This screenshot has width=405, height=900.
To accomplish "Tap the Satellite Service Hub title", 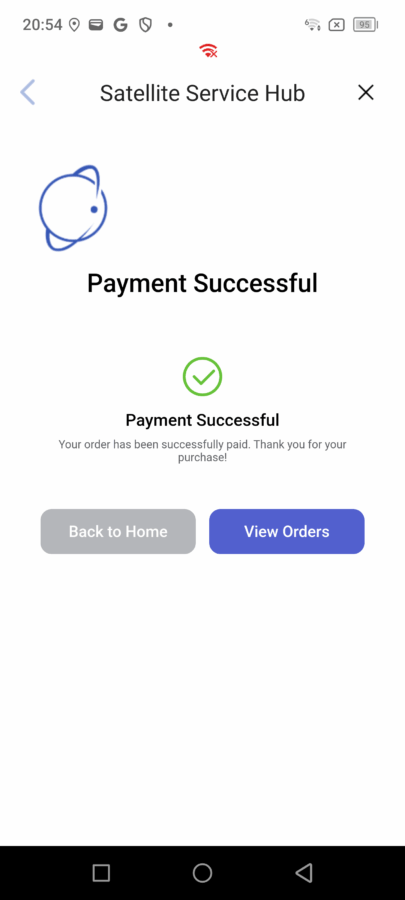I will tap(202, 93).
